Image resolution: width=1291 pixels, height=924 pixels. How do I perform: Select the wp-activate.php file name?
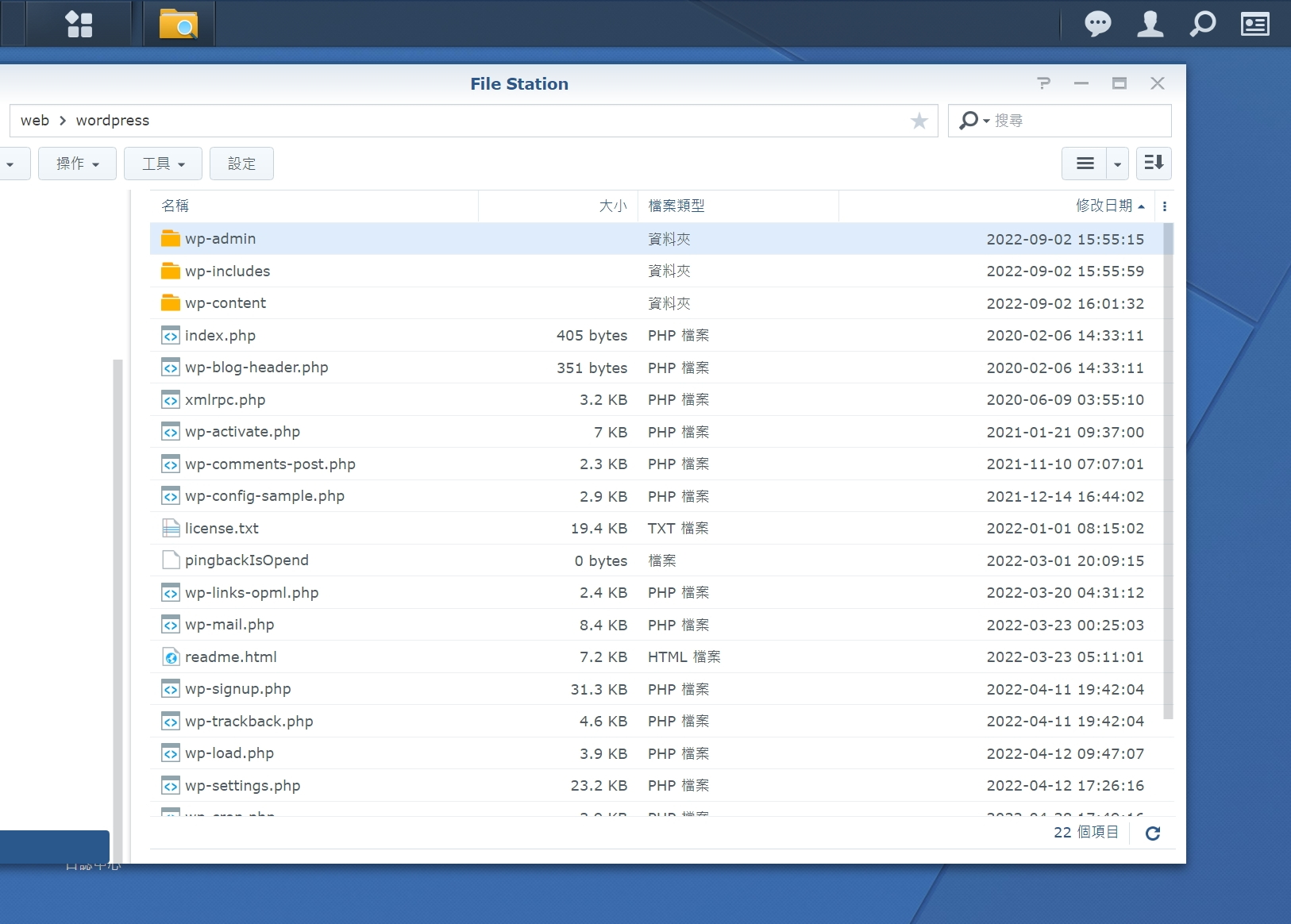(242, 432)
